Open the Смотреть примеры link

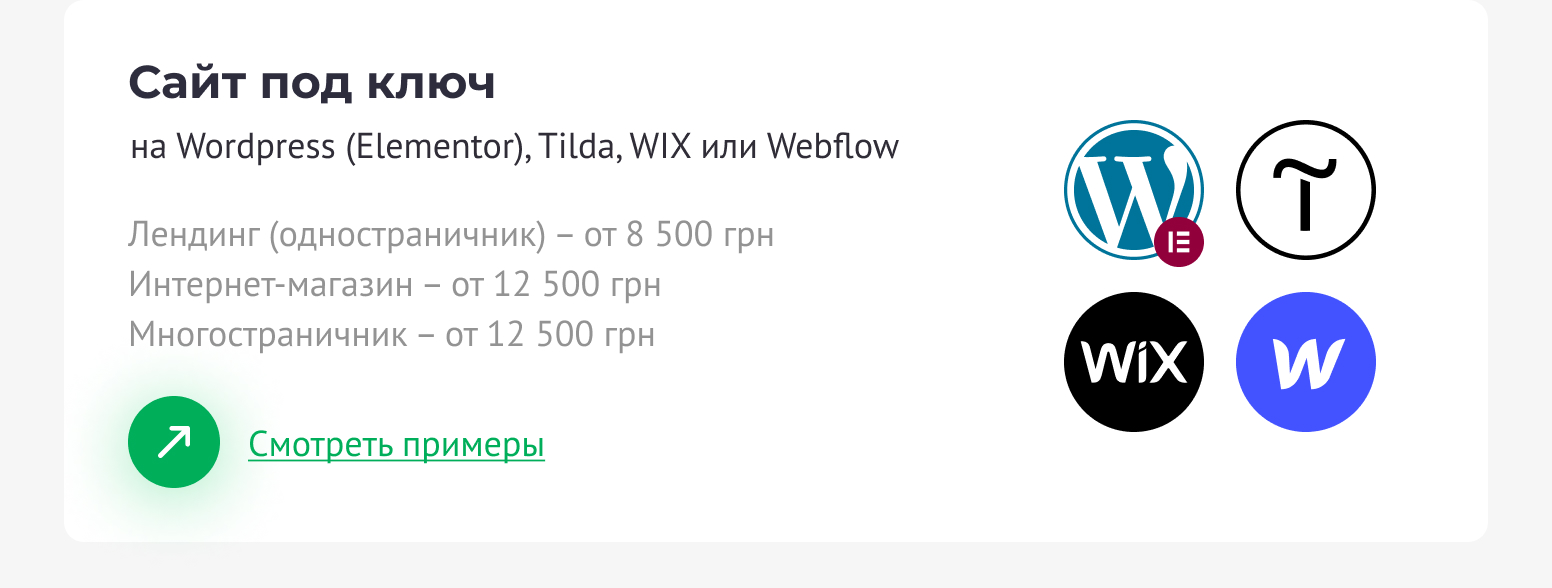(396, 445)
